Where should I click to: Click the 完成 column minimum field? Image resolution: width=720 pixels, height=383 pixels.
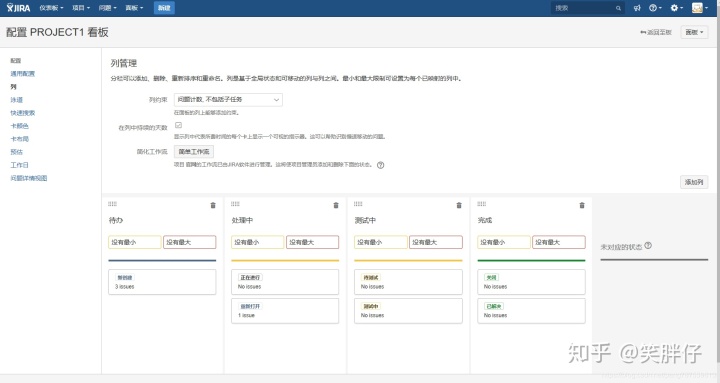504,242
